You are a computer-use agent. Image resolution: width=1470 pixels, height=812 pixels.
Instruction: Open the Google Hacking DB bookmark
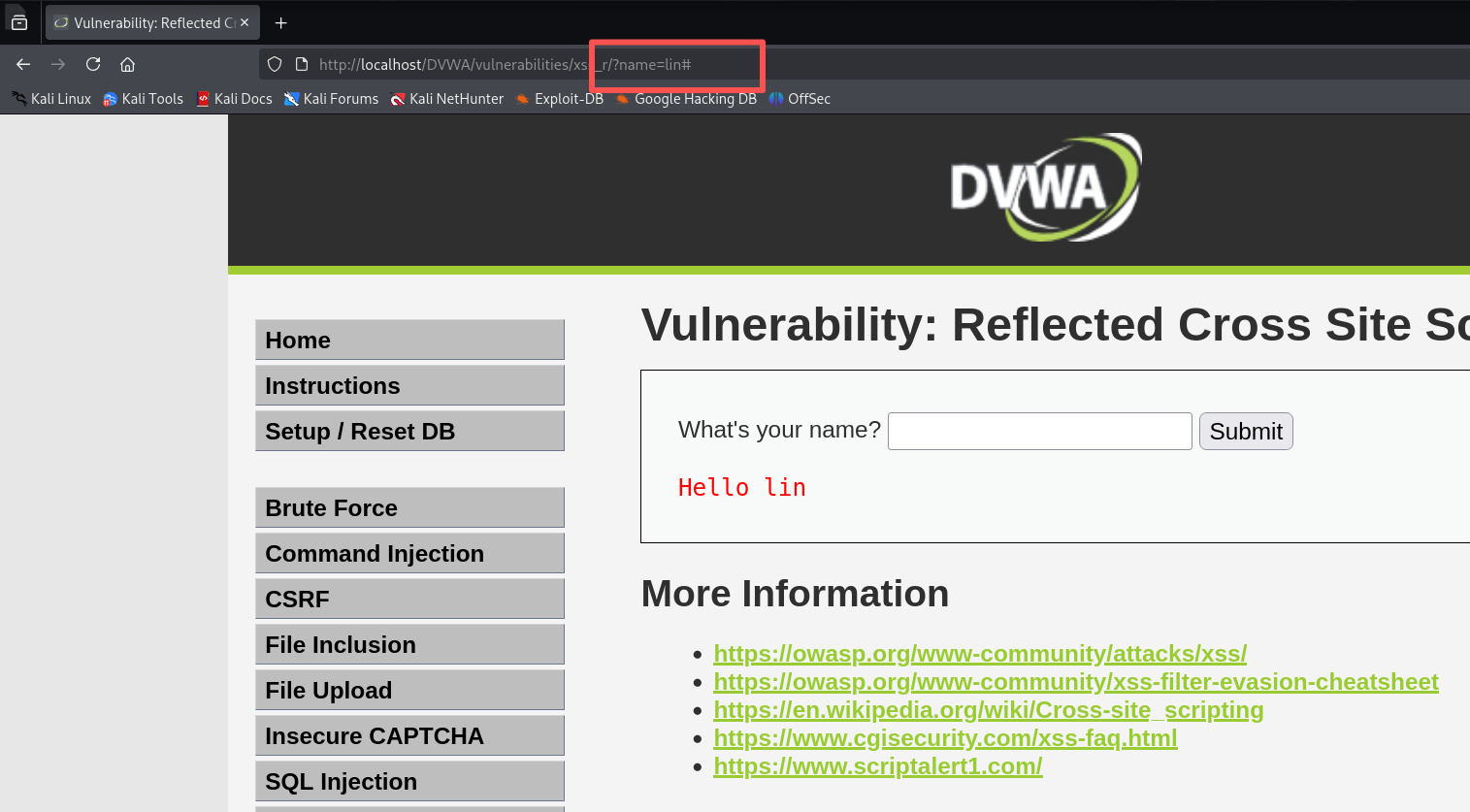click(686, 99)
